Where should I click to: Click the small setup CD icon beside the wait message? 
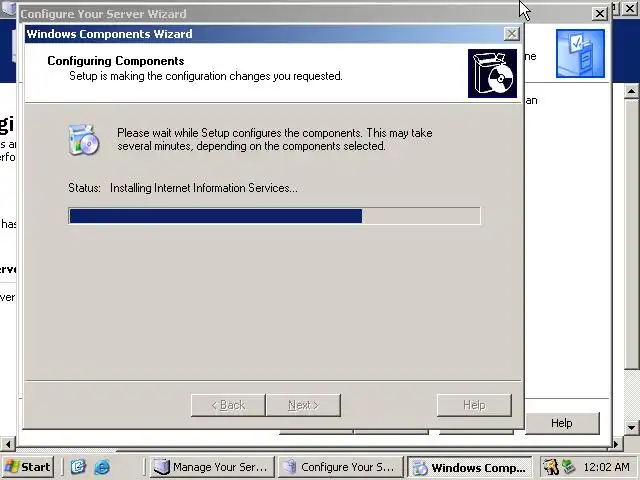(84, 140)
